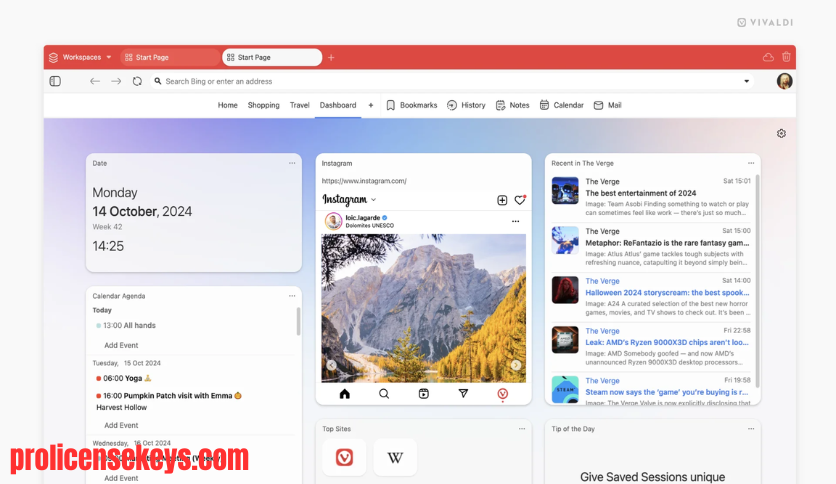This screenshot has height=484, width=836.
Task: Switch to the first Start Page tab
Action: pyautogui.click(x=170, y=57)
